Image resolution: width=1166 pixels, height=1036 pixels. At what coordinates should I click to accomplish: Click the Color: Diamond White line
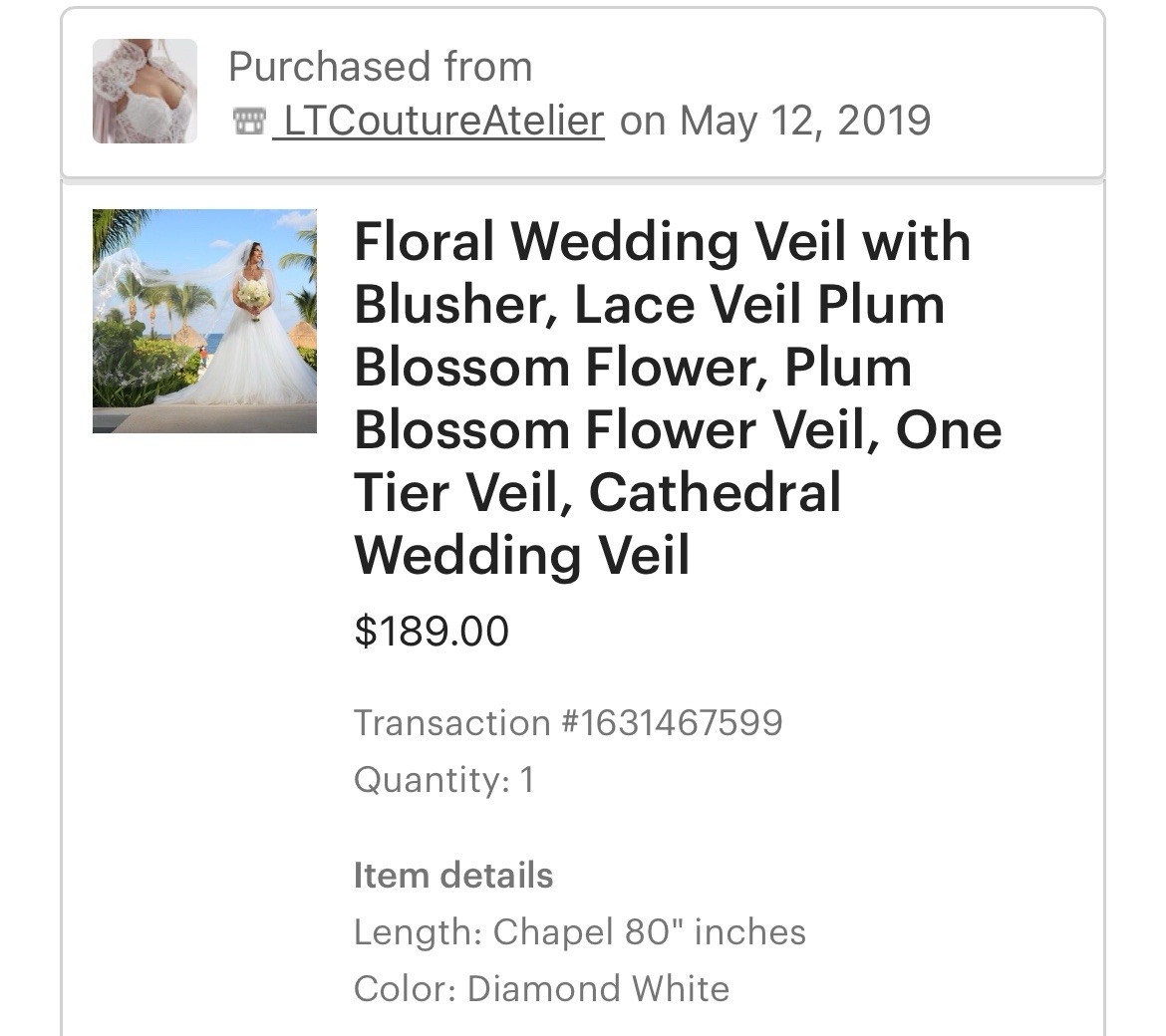[541, 989]
